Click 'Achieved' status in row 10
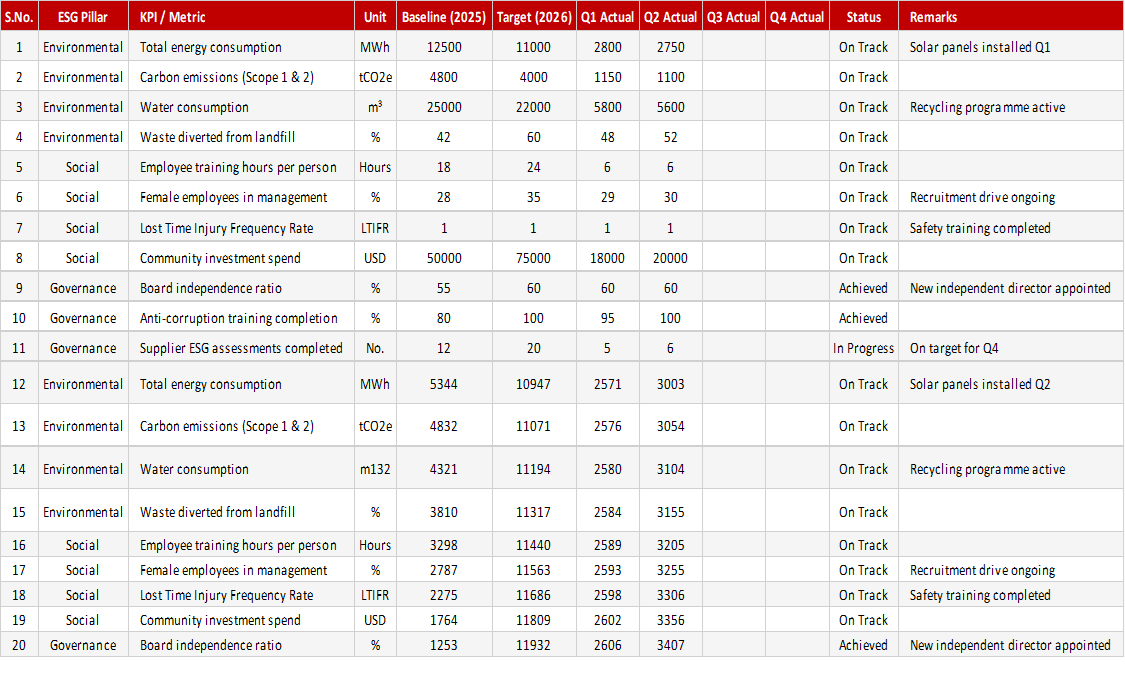This screenshot has height=686, width=1125. pyautogui.click(x=863, y=319)
